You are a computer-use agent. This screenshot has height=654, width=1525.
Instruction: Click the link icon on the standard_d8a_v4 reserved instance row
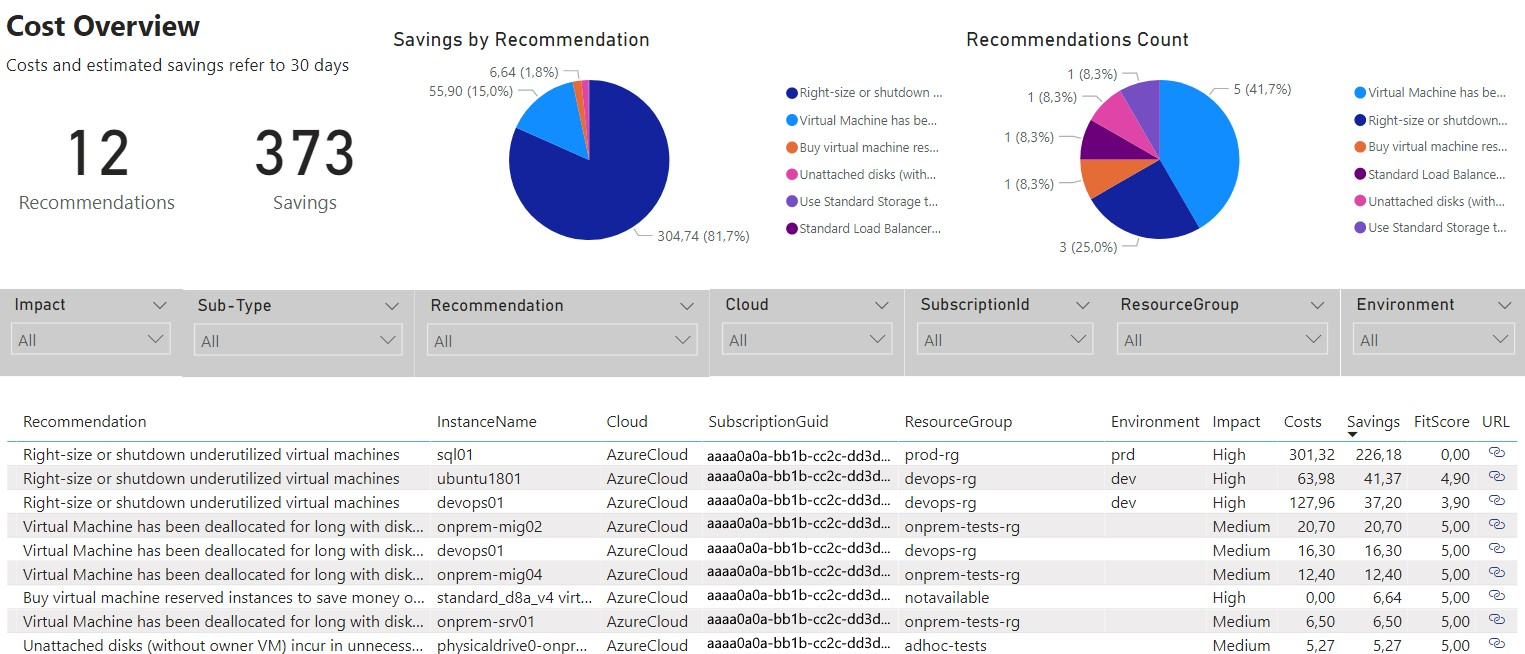click(1496, 597)
